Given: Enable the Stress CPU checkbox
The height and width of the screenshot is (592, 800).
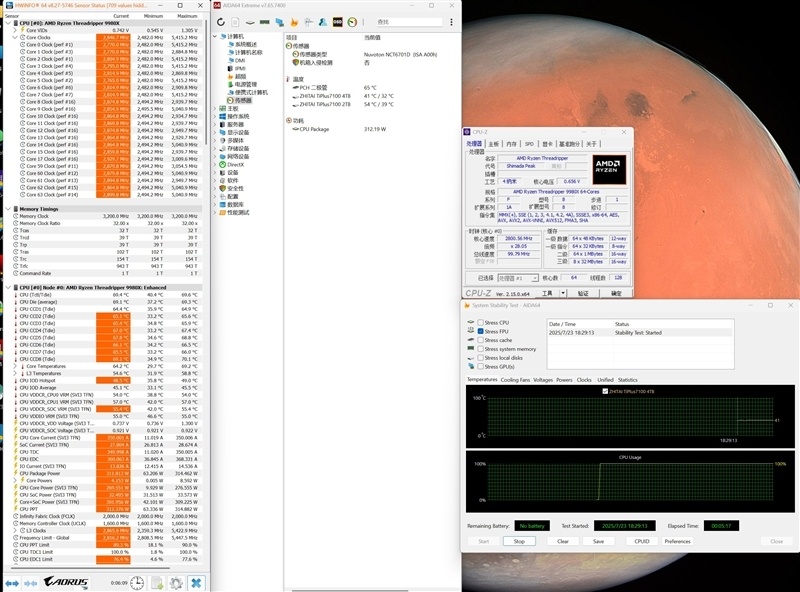Looking at the screenshot, I should coord(481,323).
